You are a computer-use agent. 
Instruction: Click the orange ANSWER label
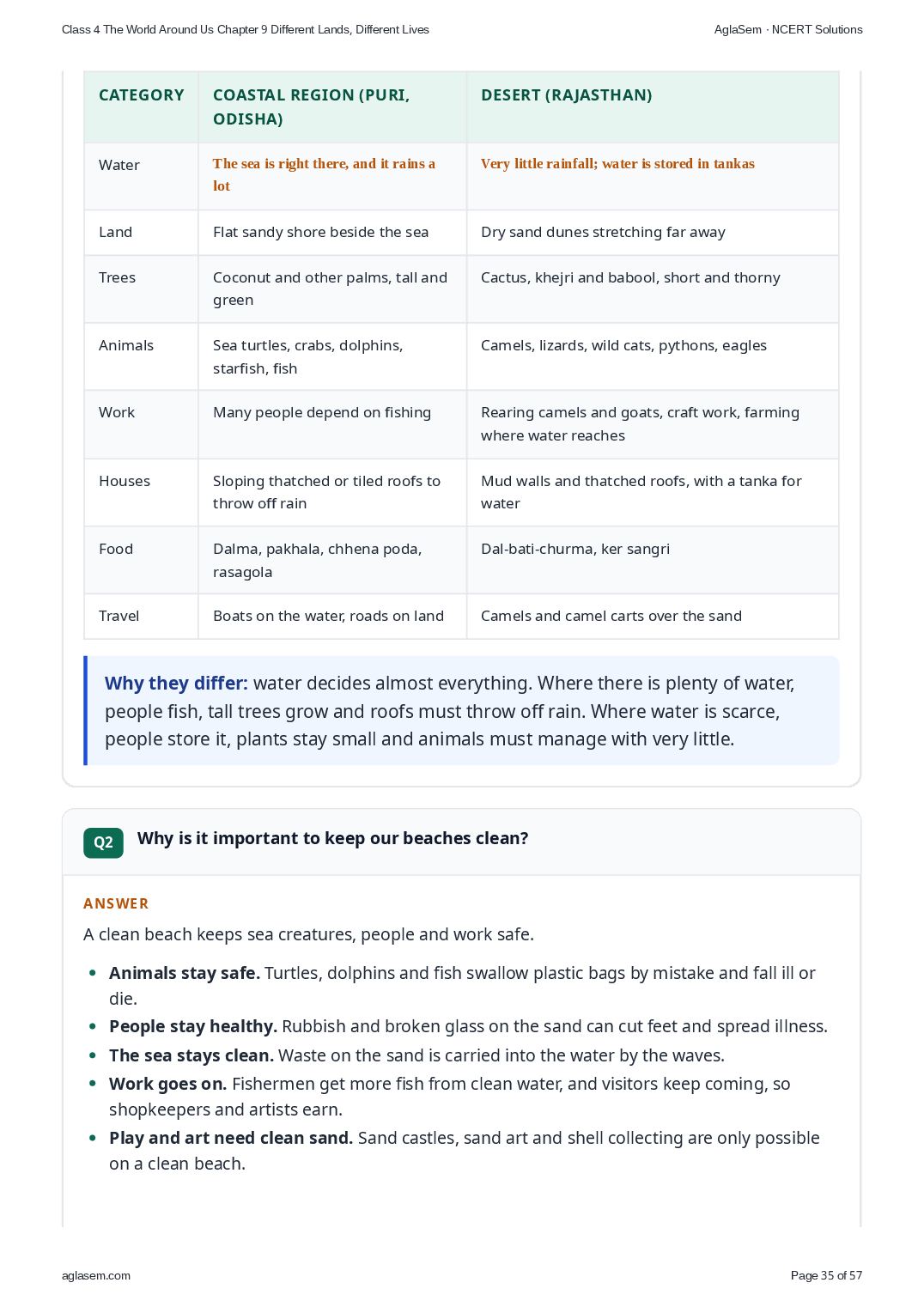point(116,903)
